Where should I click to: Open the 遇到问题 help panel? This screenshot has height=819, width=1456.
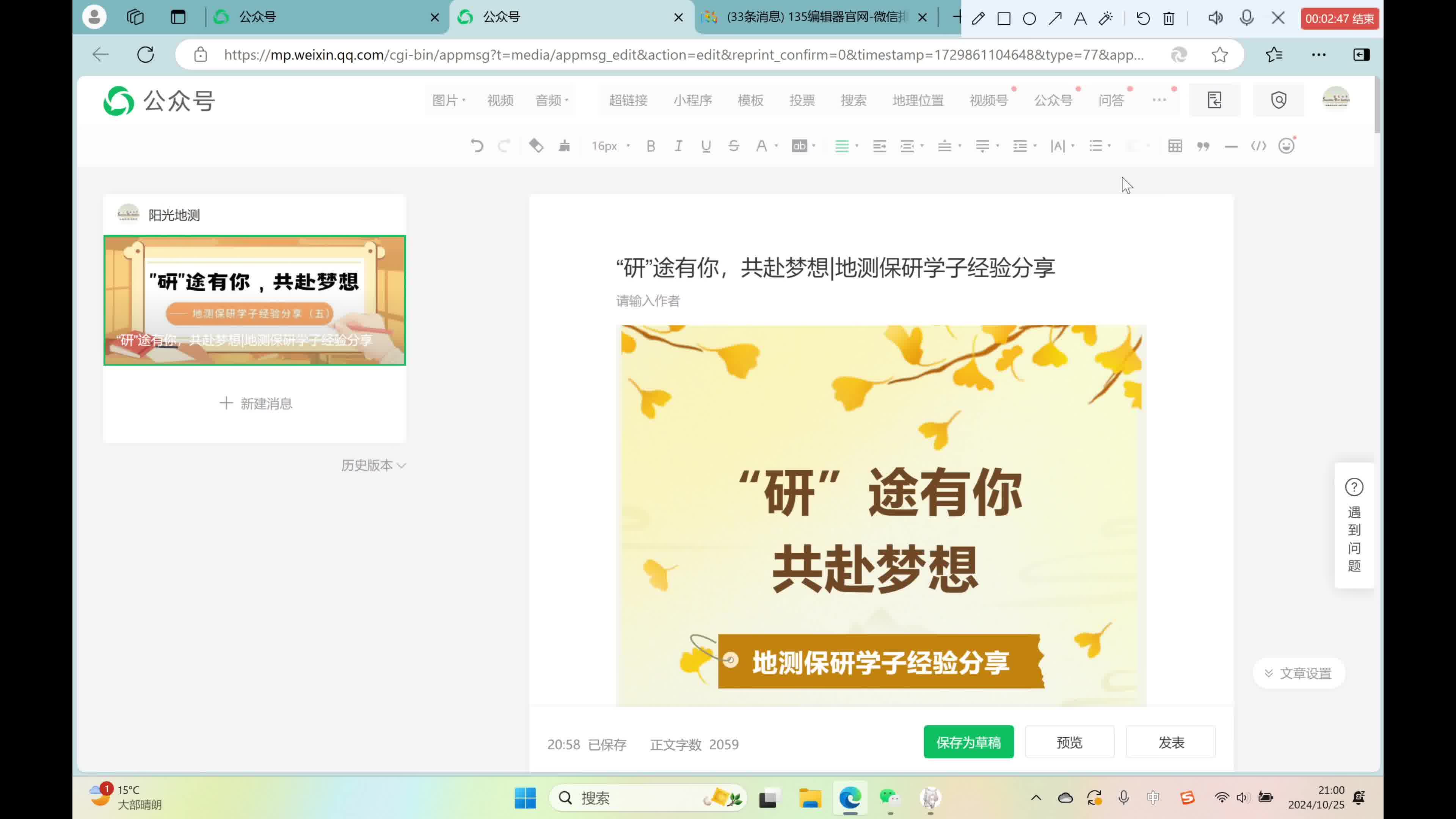pos(1354,525)
